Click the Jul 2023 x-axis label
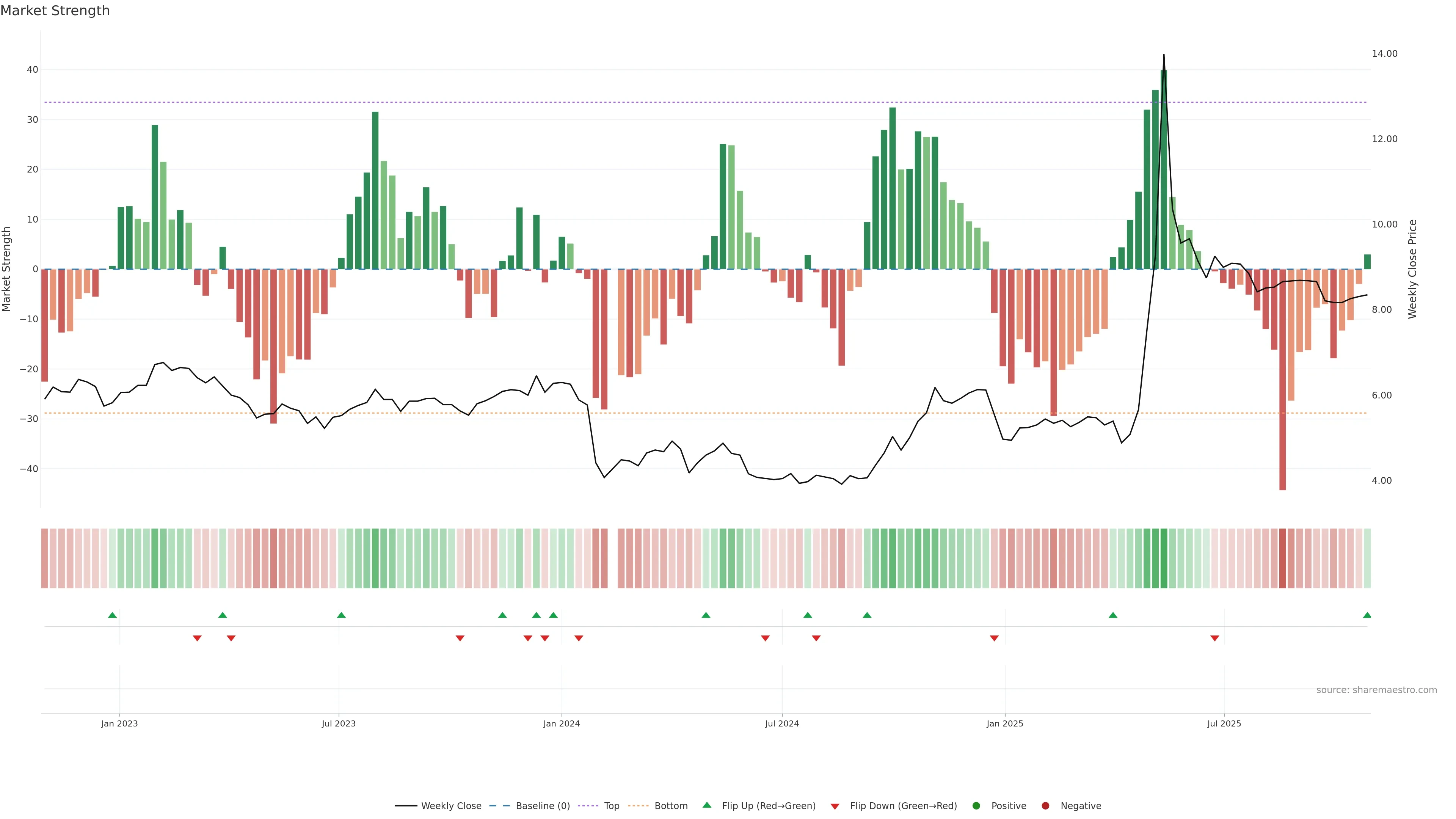1456x819 pixels. (x=339, y=723)
